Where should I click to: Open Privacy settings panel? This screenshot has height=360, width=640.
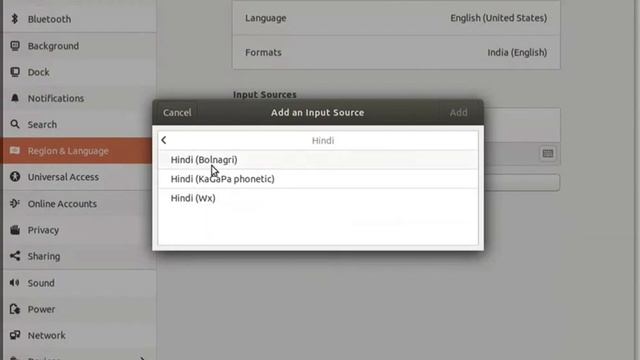79,230
